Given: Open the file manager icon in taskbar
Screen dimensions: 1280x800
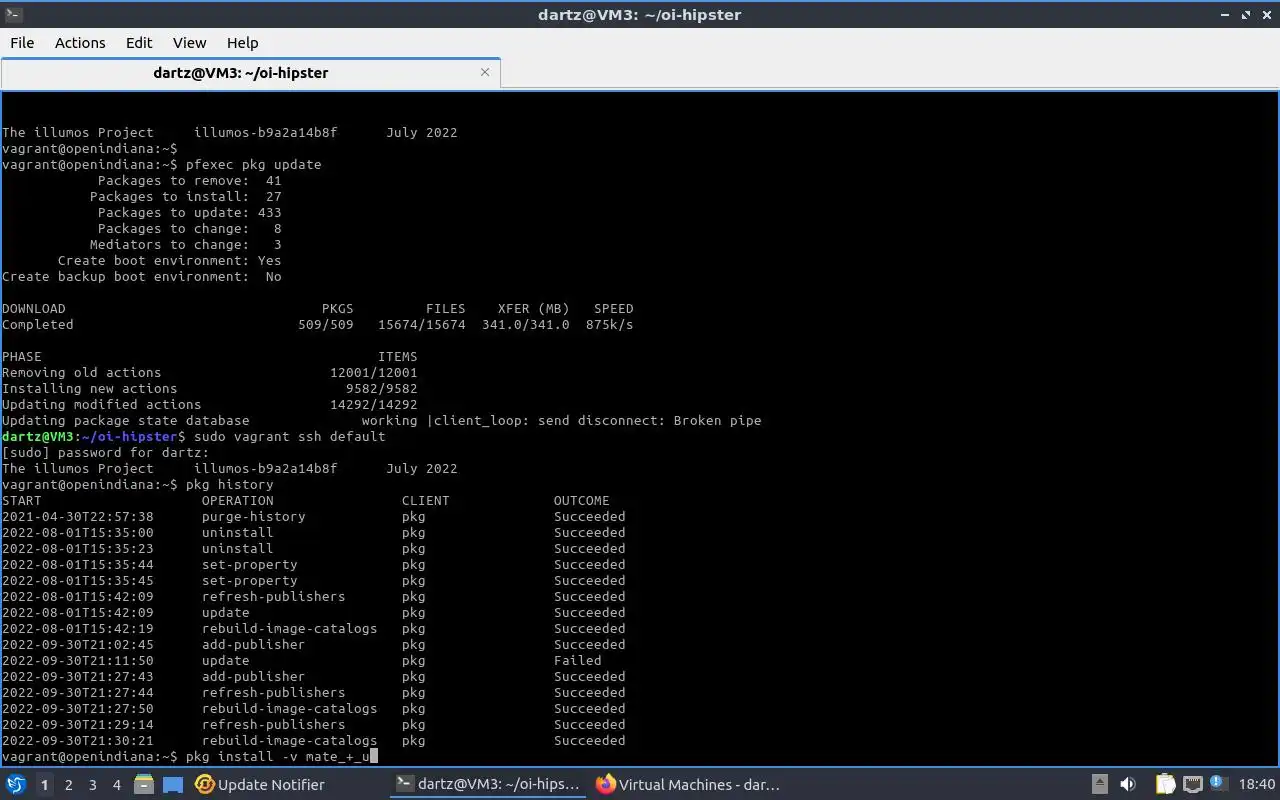Looking at the screenshot, I should click(144, 784).
